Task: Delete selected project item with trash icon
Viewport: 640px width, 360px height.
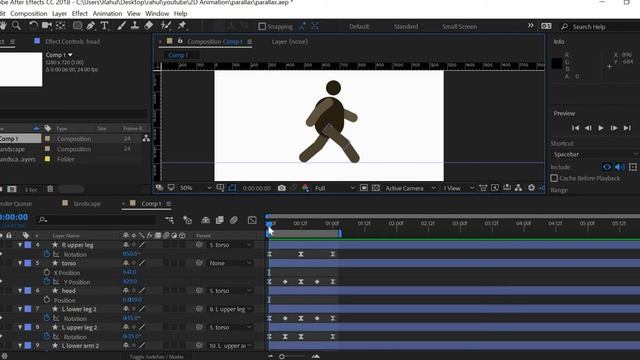Action: pos(50,189)
